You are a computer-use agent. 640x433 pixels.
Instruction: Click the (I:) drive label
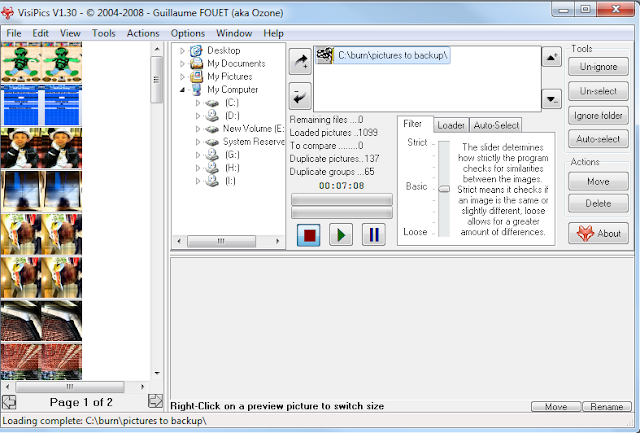[x=230, y=181]
